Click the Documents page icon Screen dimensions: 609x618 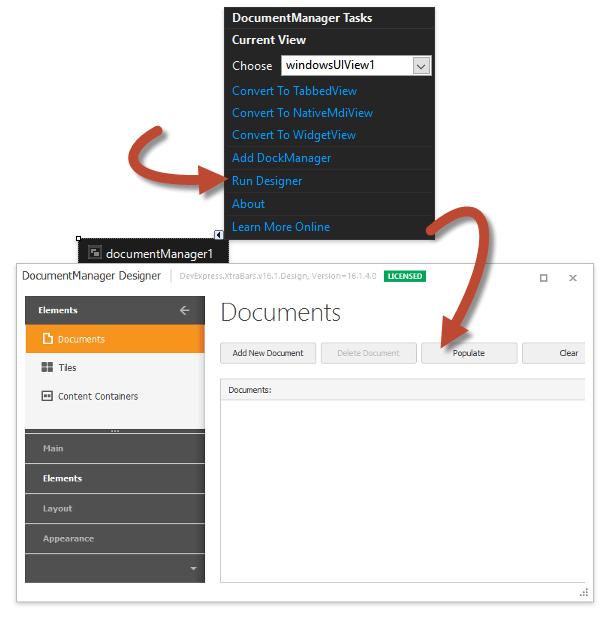[x=48, y=339]
